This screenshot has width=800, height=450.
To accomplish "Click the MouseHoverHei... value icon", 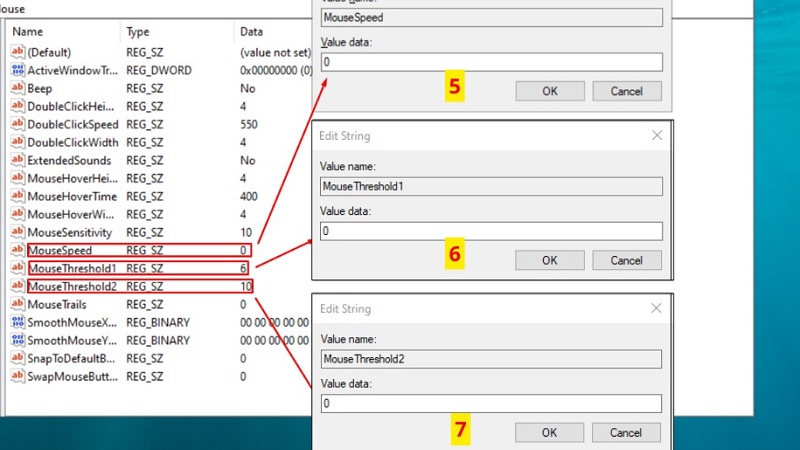I will (x=17, y=178).
